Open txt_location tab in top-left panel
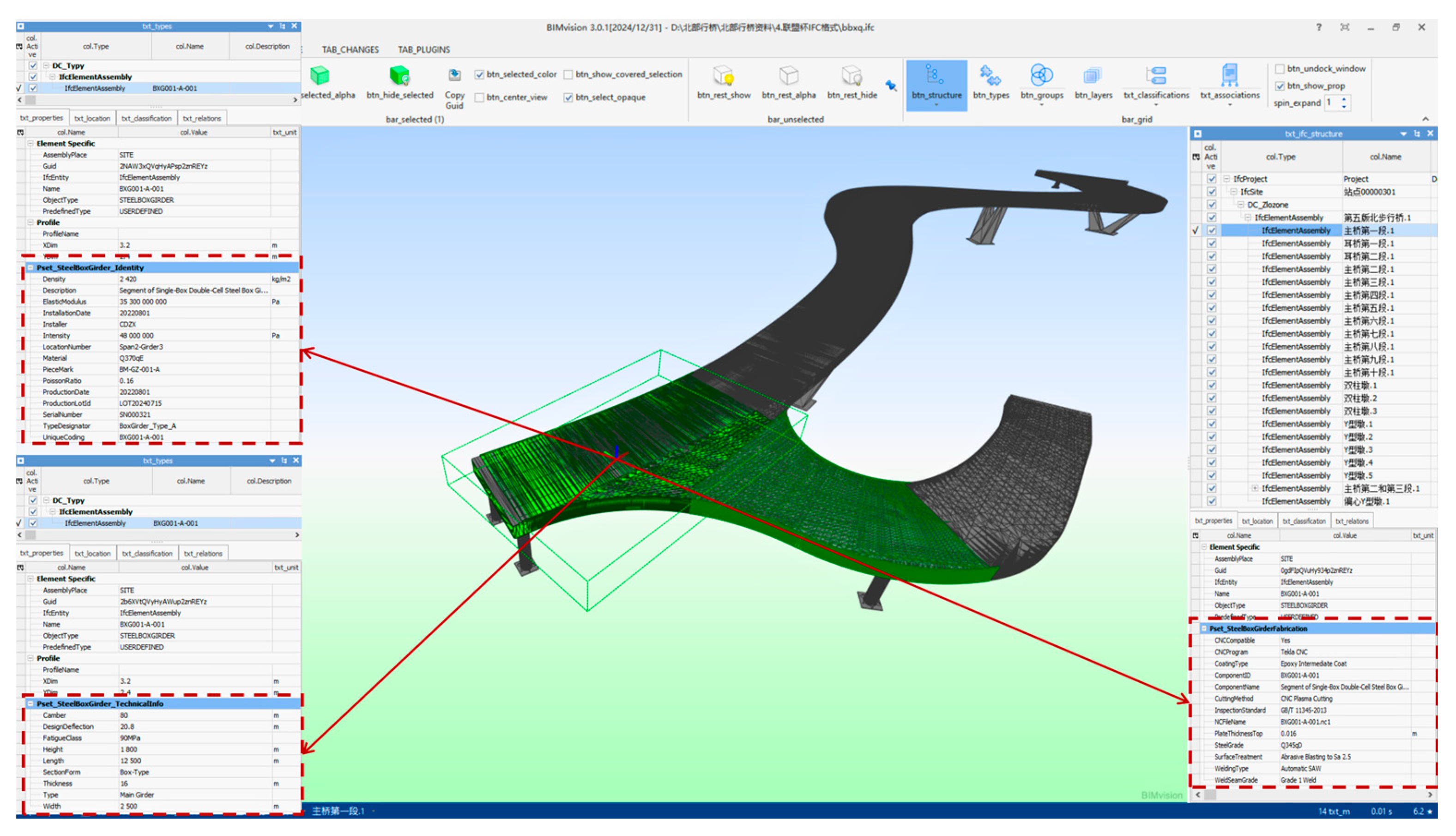This screenshot has height=836, width=1456. point(92,118)
